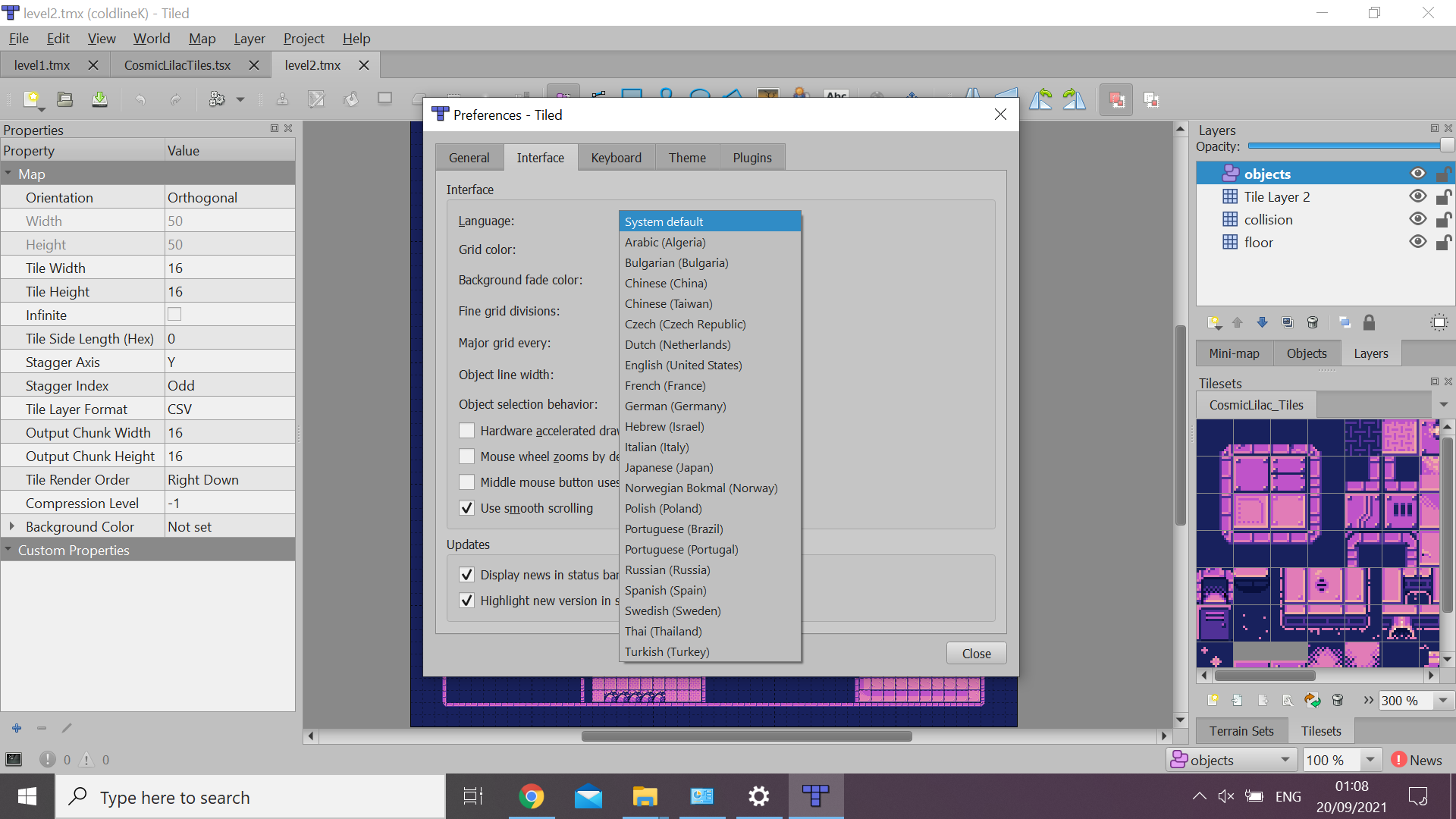Image resolution: width=1456 pixels, height=819 pixels.
Task: Collapse the Custom Properties section
Action: pyautogui.click(x=8, y=550)
